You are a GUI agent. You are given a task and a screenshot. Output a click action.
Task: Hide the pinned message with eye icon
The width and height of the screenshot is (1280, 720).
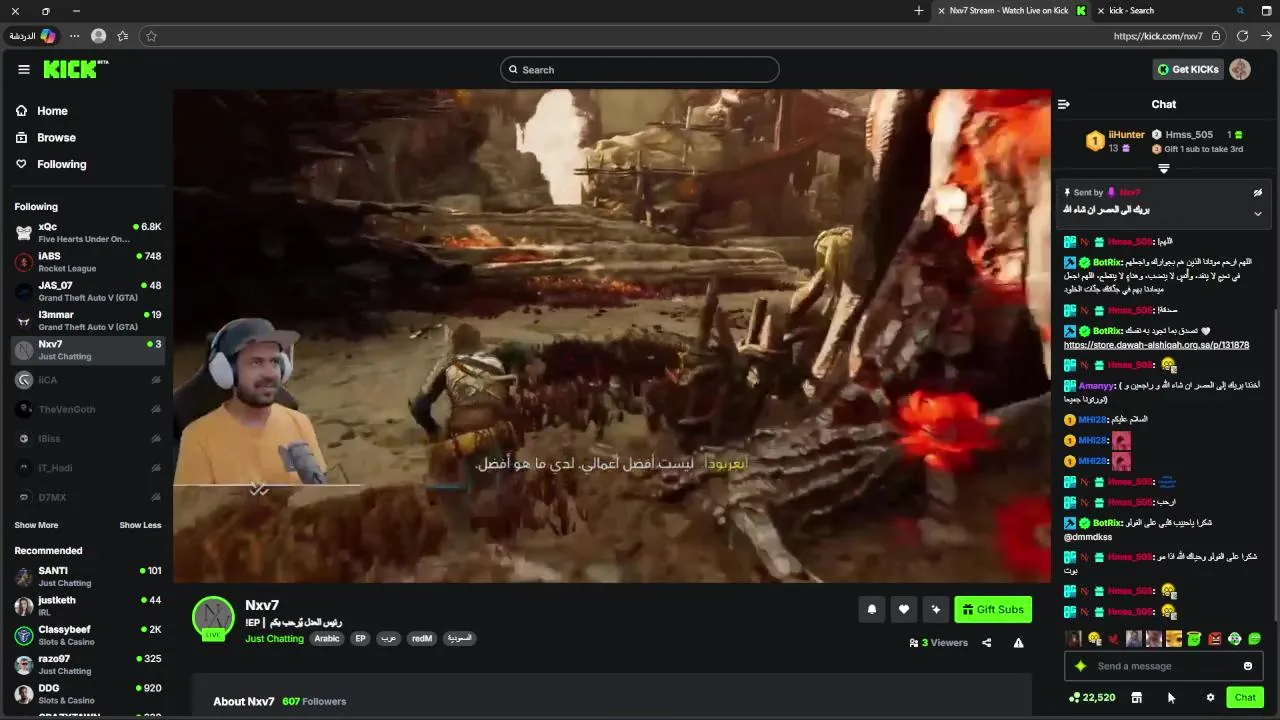pos(1258,192)
